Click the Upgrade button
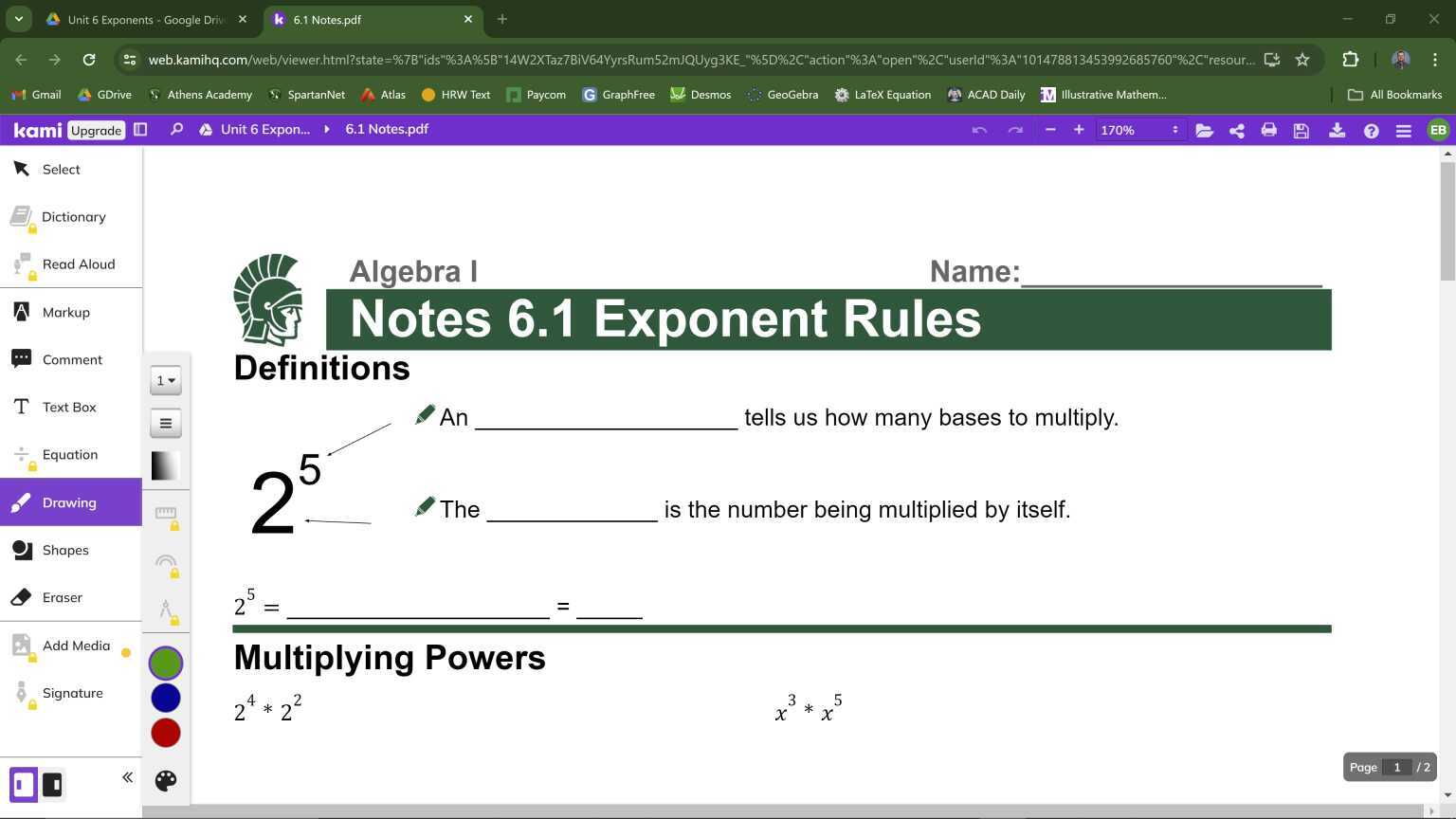This screenshot has width=1456, height=819. tap(96, 130)
